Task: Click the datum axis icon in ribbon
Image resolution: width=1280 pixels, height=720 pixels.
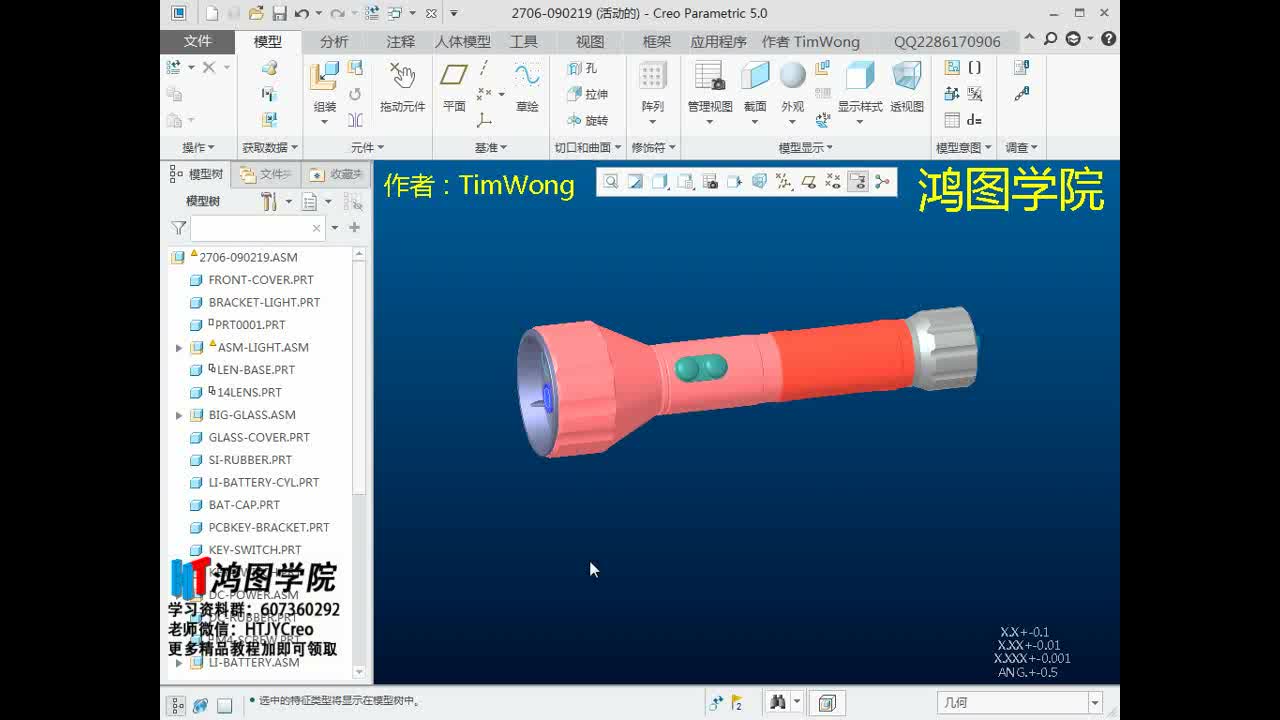Action: pyautogui.click(x=484, y=69)
